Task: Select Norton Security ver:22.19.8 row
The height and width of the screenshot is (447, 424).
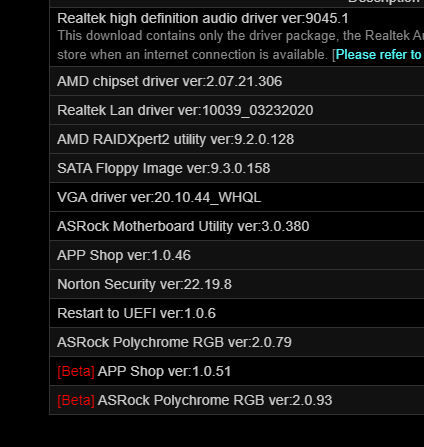Action: [237, 284]
